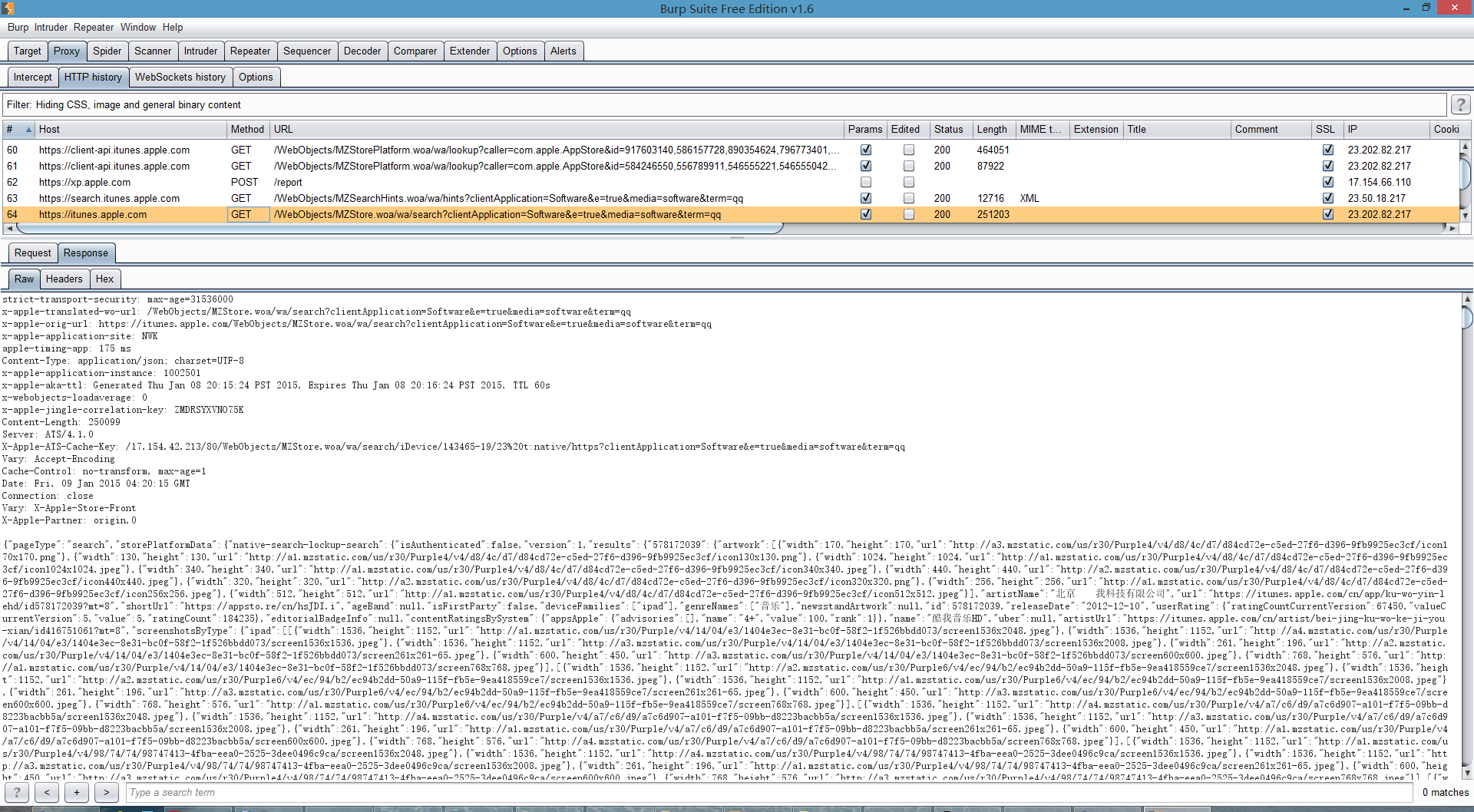This screenshot has width=1474, height=812.
Task: Switch to WebSockets history sub-tab
Action: (180, 78)
